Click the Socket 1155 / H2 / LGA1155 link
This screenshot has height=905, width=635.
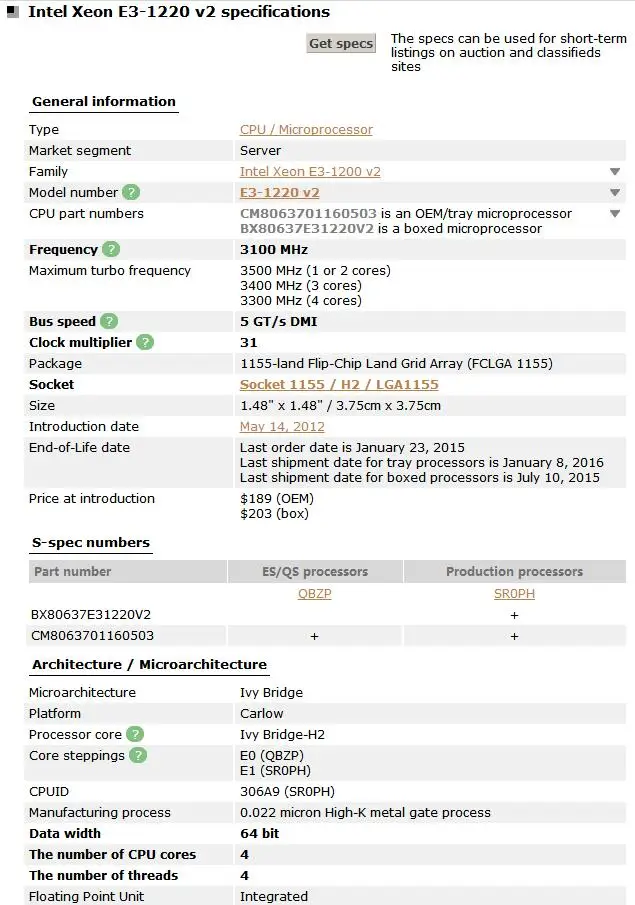tap(339, 385)
